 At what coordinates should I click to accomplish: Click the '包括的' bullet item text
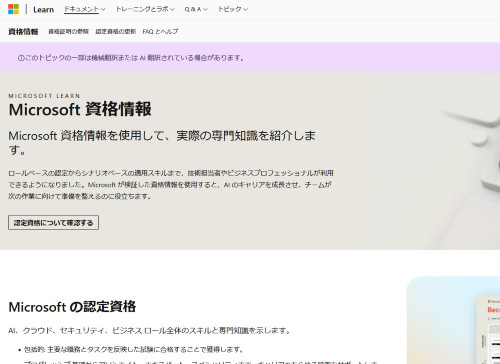[134, 349]
